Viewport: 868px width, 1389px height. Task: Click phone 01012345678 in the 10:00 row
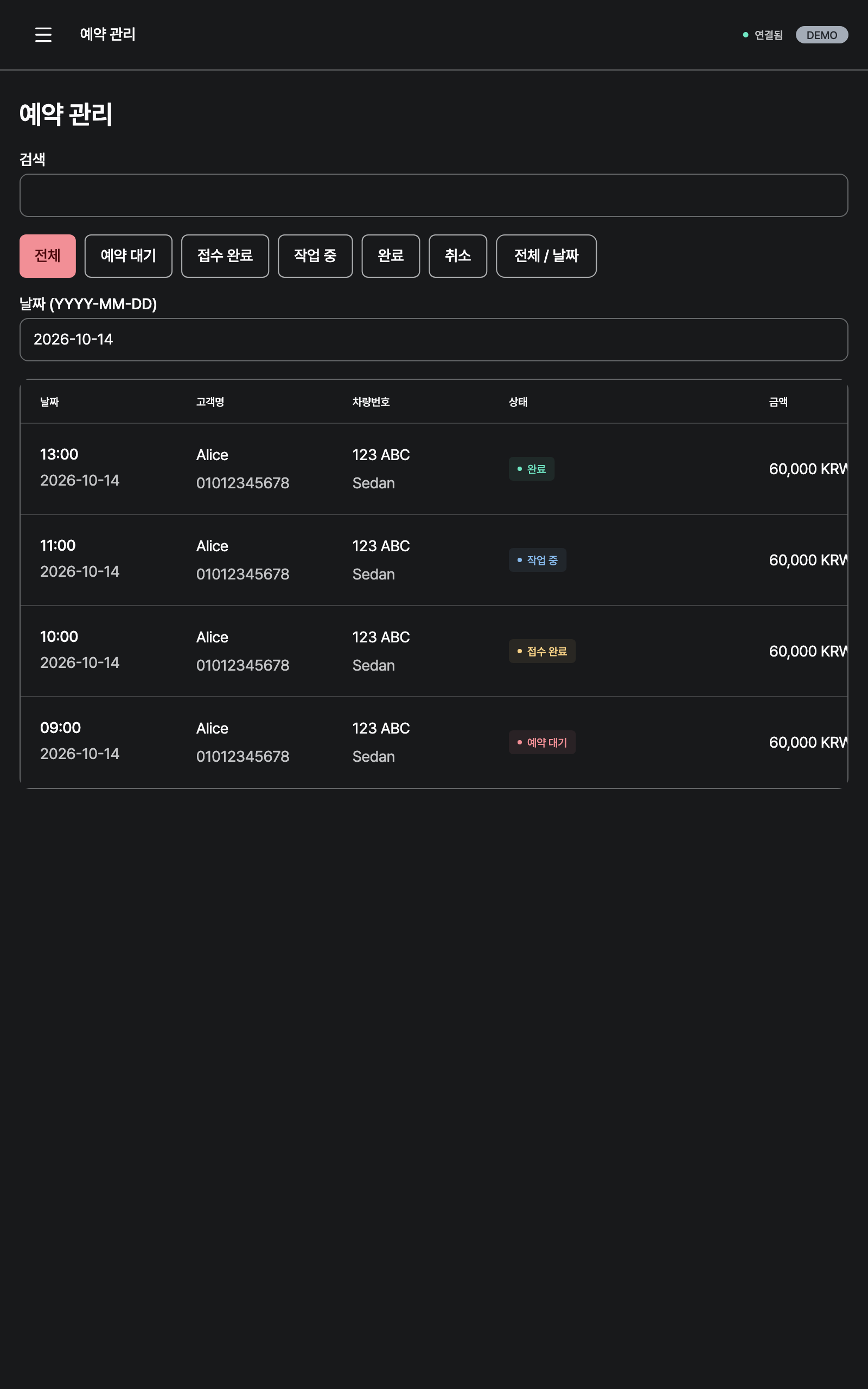[243, 666]
